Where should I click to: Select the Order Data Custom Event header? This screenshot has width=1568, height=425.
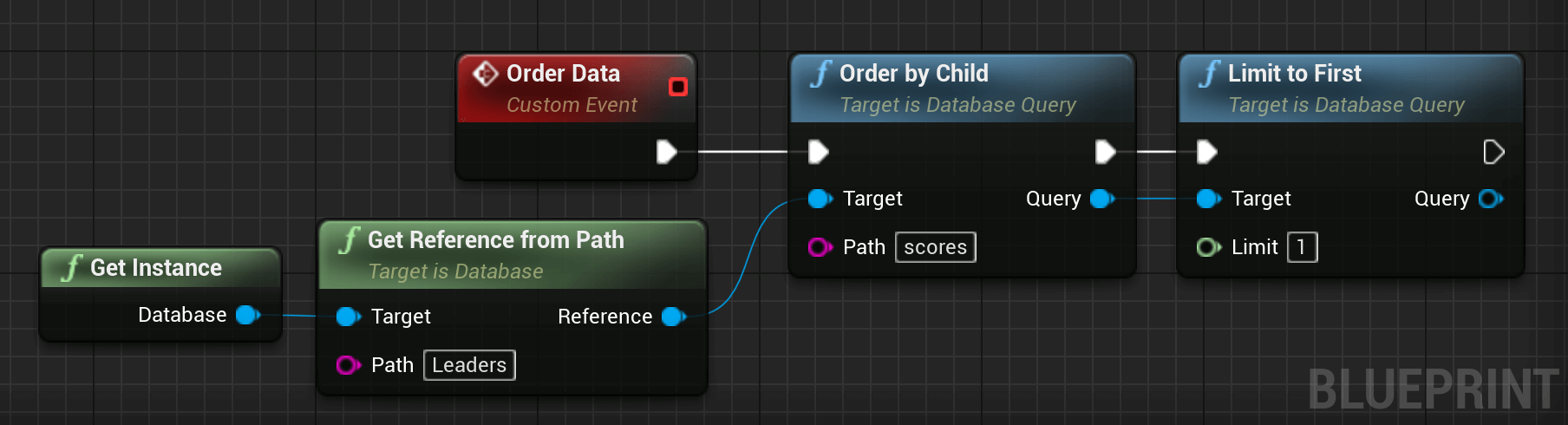click(577, 88)
